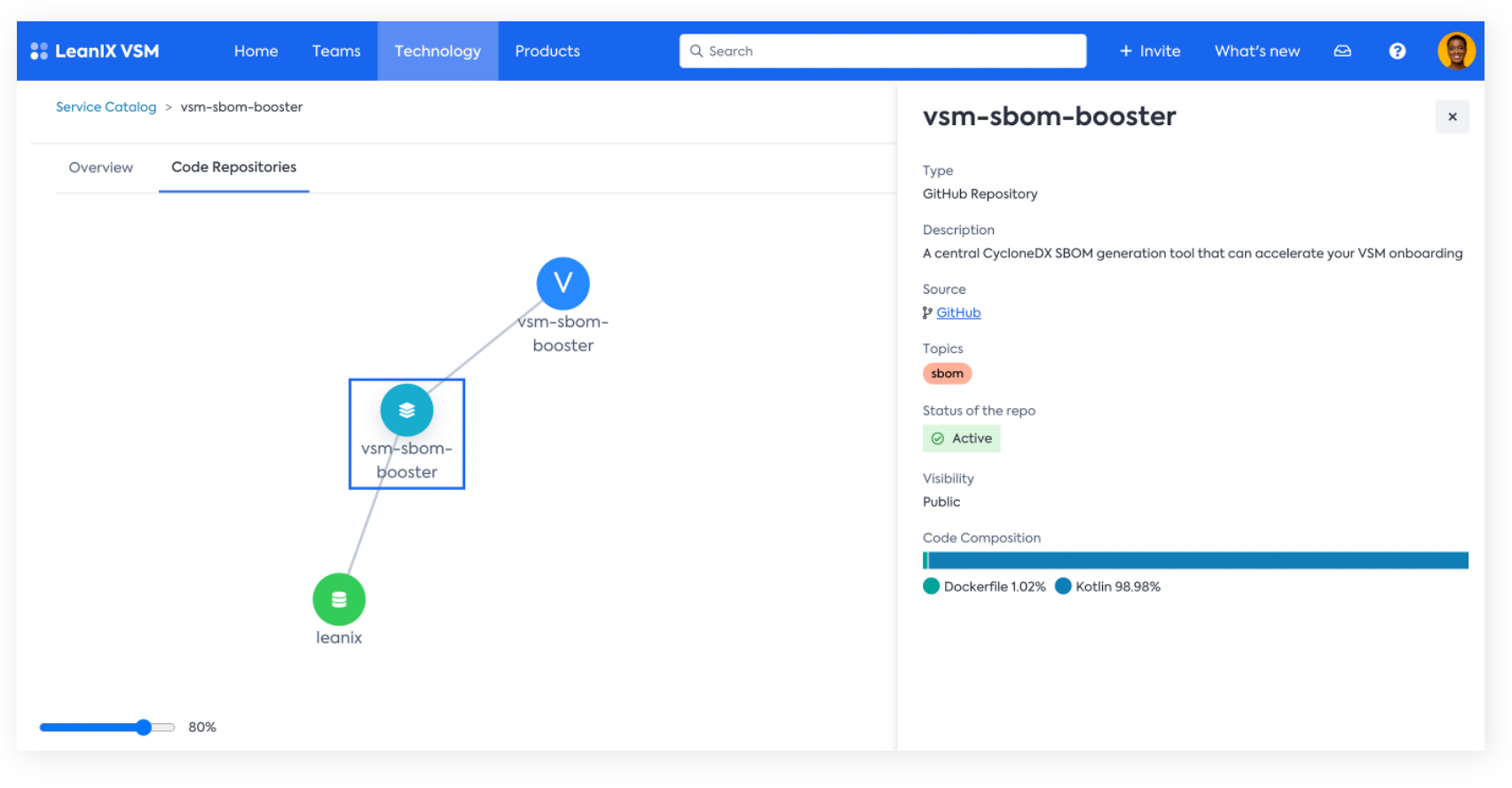Click the CycloneDX SBOM description text
The width and height of the screenshot is (1512, 788).
point(1193,254)
